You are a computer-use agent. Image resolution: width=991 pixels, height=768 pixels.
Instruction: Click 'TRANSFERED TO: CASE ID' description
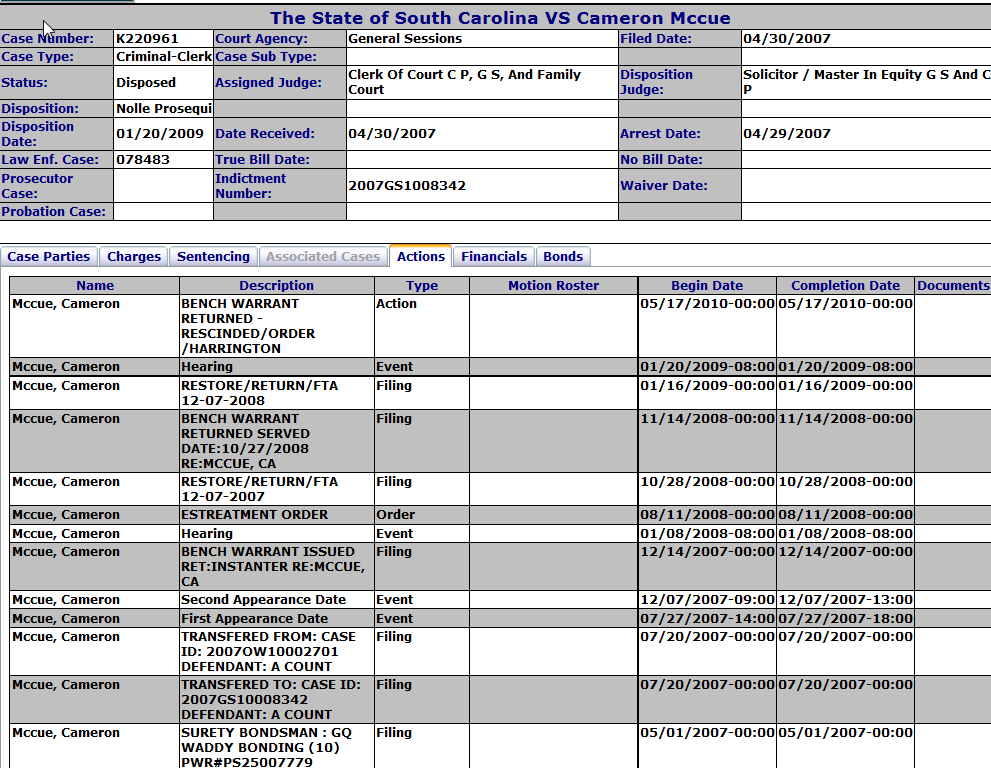[x=271, y=699]
